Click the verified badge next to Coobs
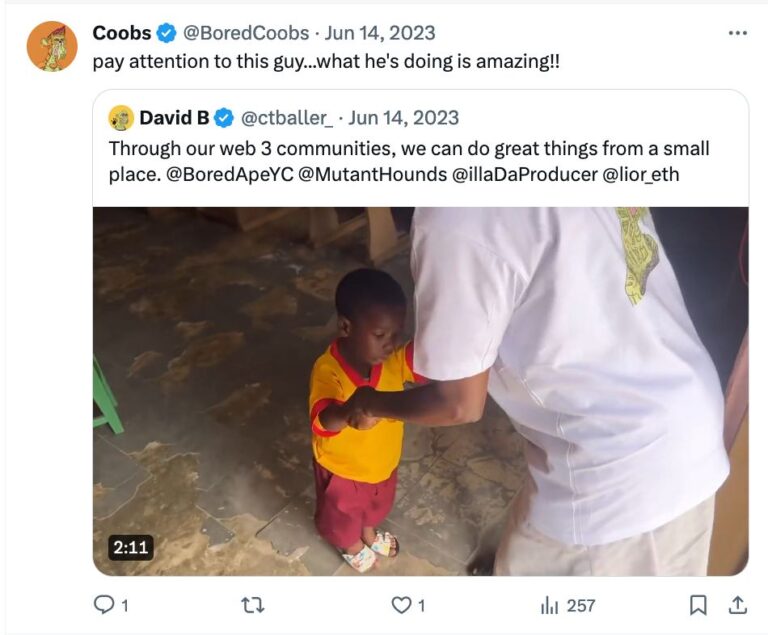The width and height of the screenshot is (768, 635). click(167, 33)
